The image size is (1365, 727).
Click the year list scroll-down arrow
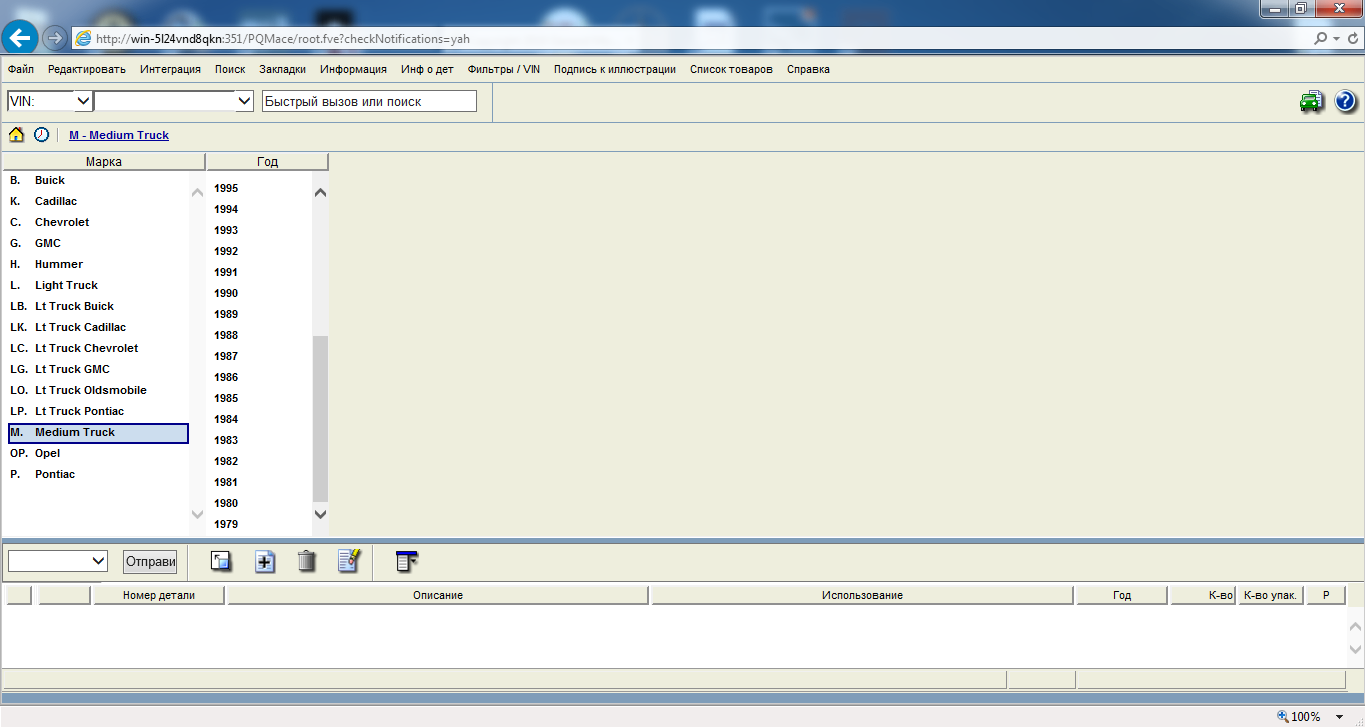tap(320, 514)
